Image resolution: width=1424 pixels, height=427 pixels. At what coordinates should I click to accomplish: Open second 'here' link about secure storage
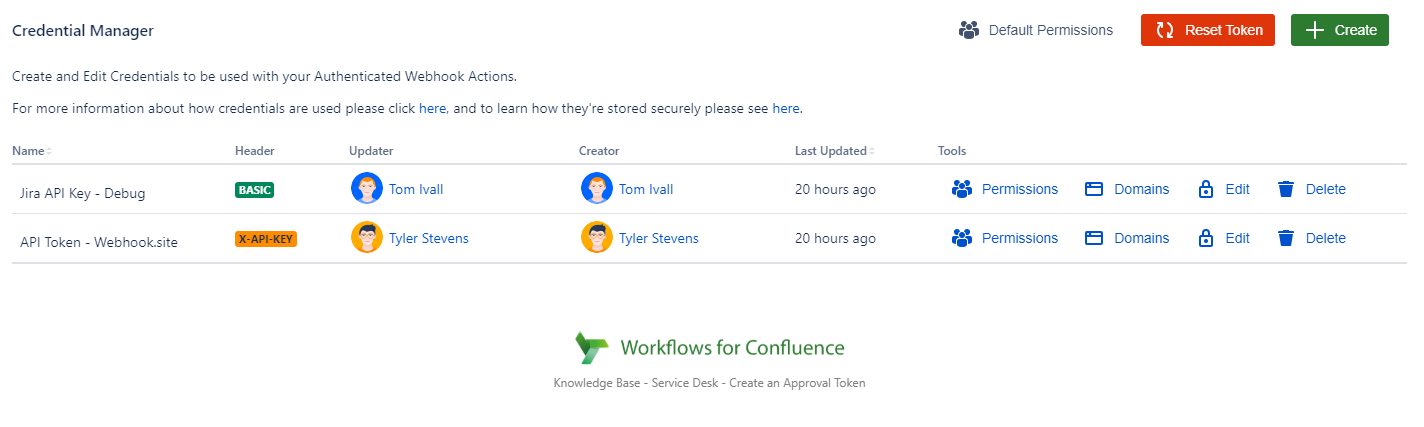(x=786, y=108)
